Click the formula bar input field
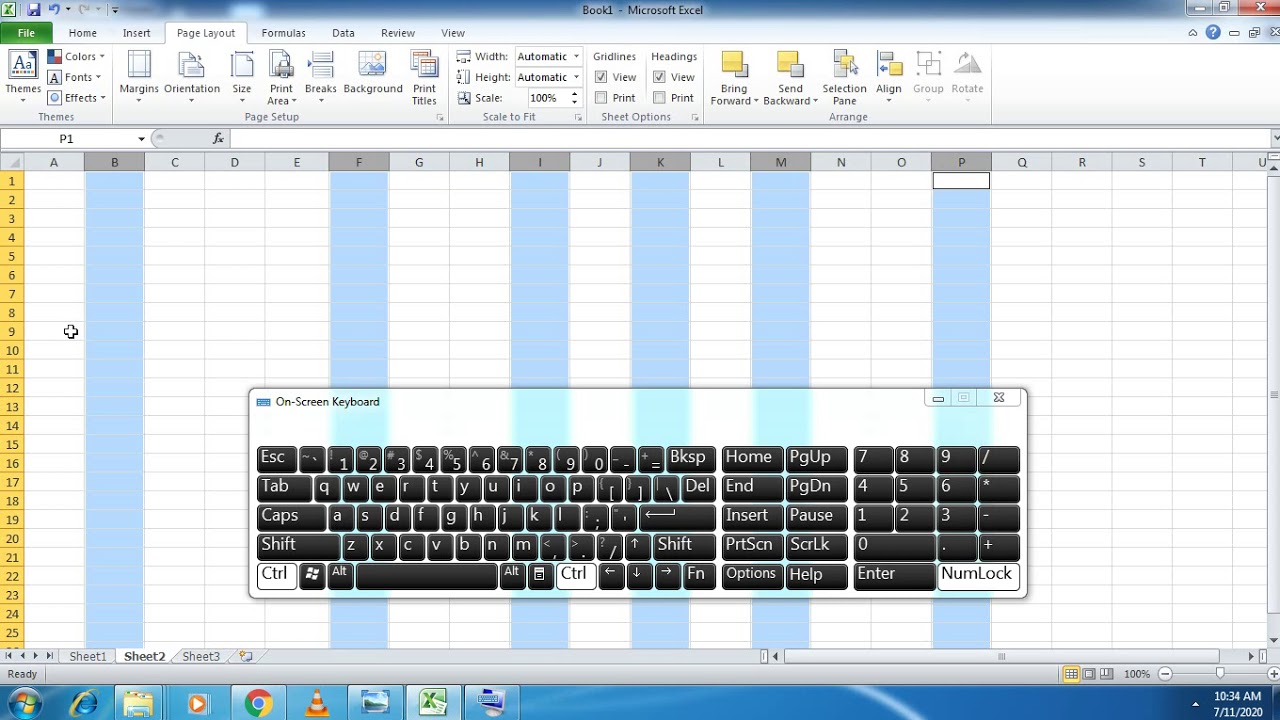Image resolution: width=1280 pixels, height=720 pixels. pyautogui.click(x=750, y=138)
